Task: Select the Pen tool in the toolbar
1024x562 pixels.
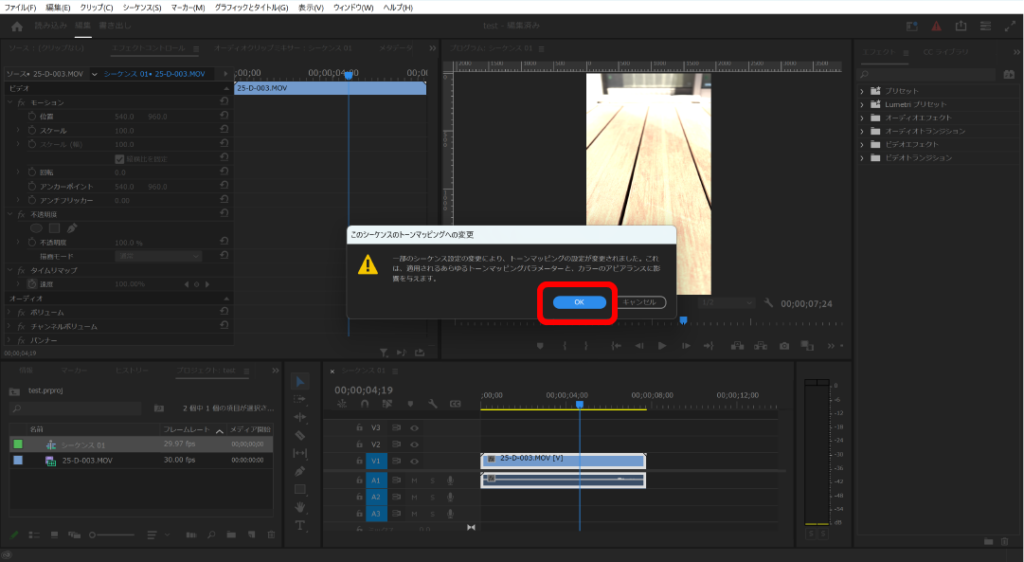Action: tap(300, 471)
